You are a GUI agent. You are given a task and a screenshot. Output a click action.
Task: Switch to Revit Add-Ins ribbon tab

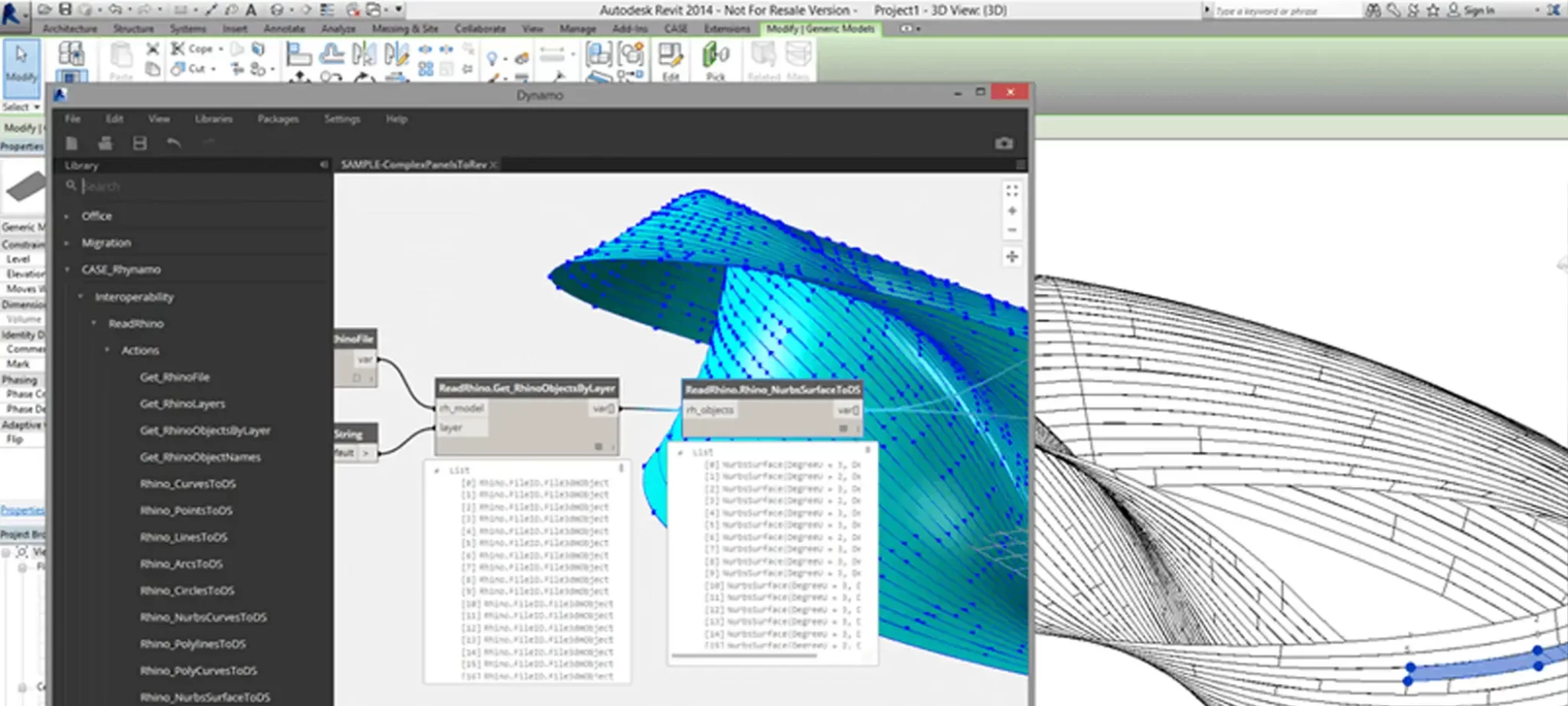(629, 28)
